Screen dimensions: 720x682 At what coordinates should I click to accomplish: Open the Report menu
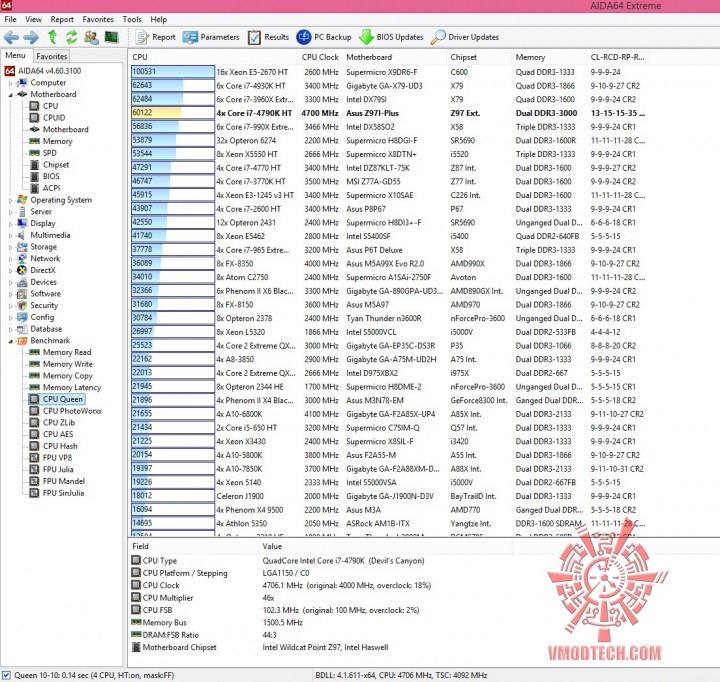62,19
